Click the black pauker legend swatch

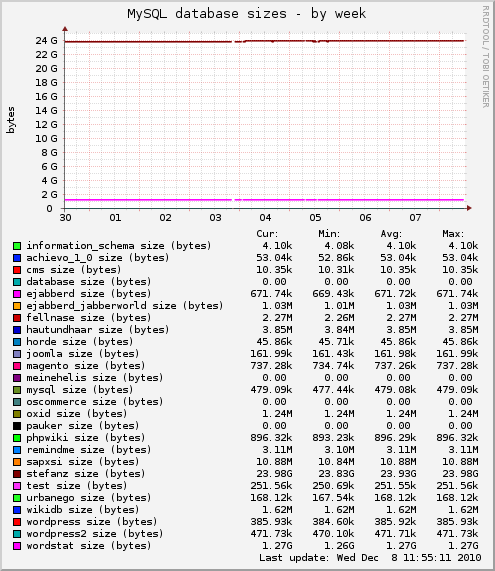coord(17,426)
